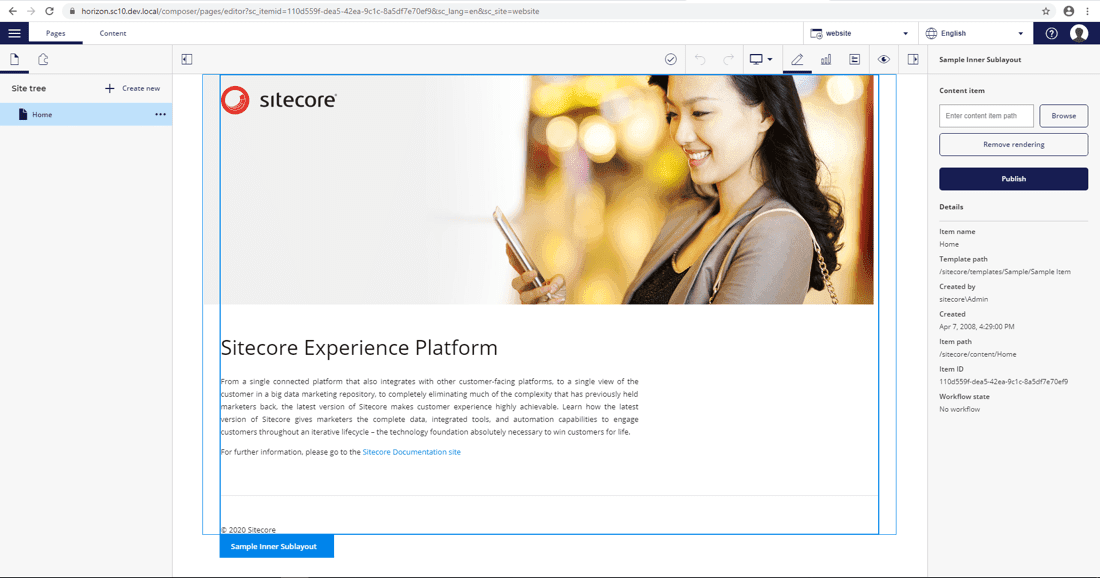Click the redo arrow icon
Image resolution: width=1100 pixels, height=578 pixels.
click(728, 60)
